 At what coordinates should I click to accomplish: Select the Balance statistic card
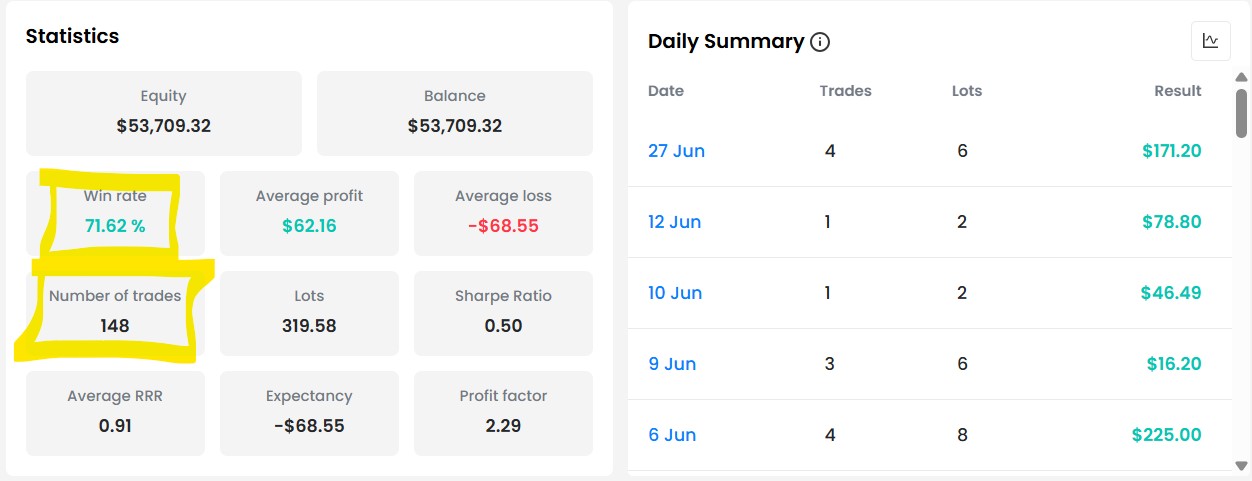tap(455, 113)
